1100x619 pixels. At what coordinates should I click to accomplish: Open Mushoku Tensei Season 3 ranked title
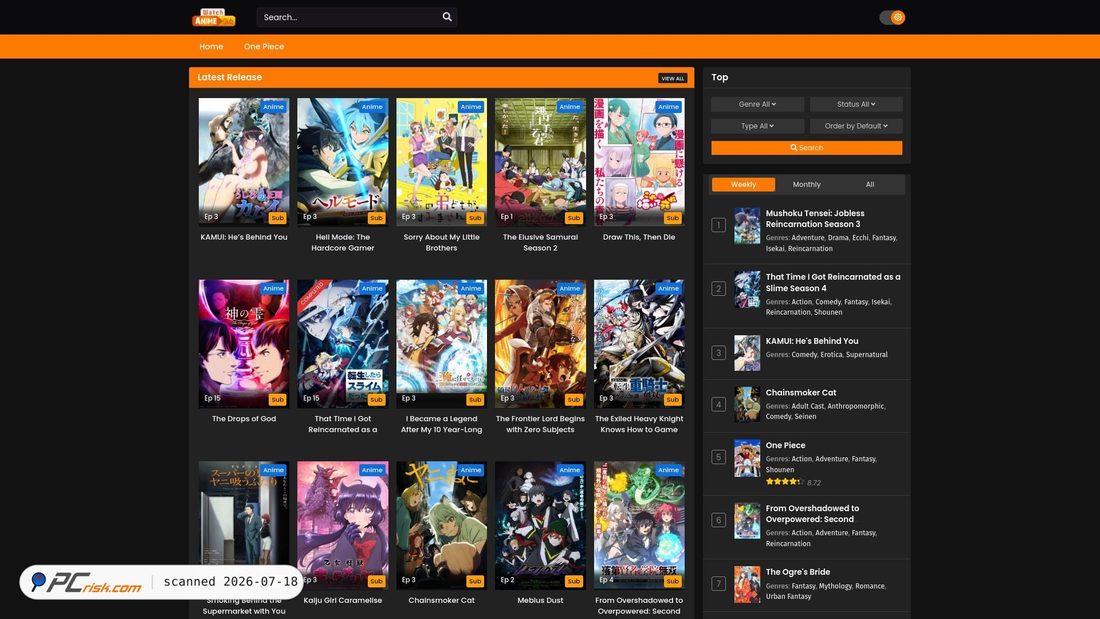click(814, 219)
